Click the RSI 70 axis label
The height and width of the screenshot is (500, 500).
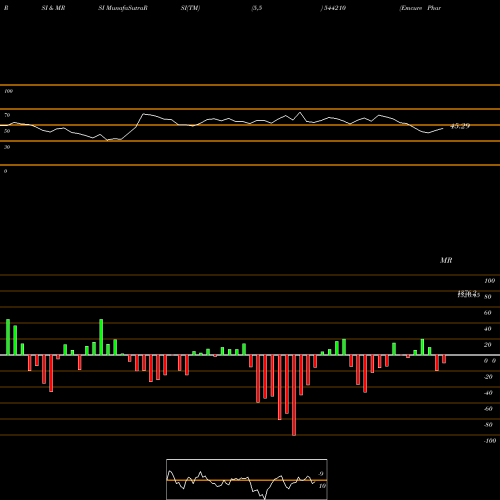tap(7, 115)
